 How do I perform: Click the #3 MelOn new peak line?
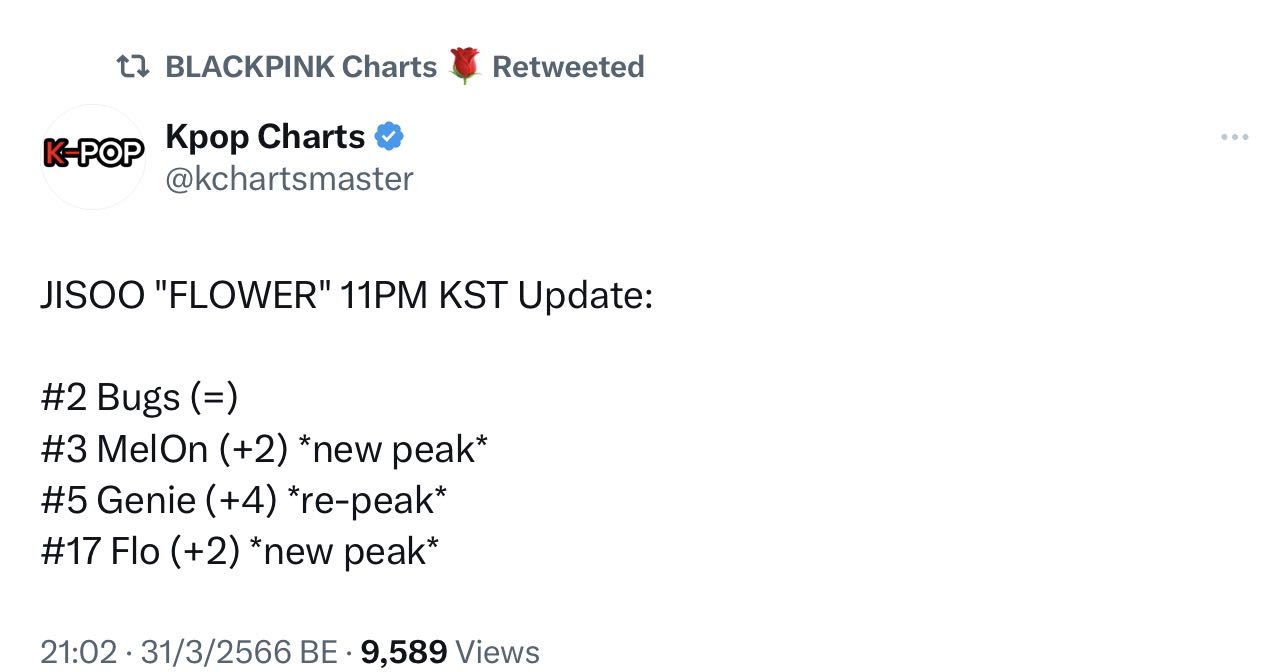tap(264, 449)
